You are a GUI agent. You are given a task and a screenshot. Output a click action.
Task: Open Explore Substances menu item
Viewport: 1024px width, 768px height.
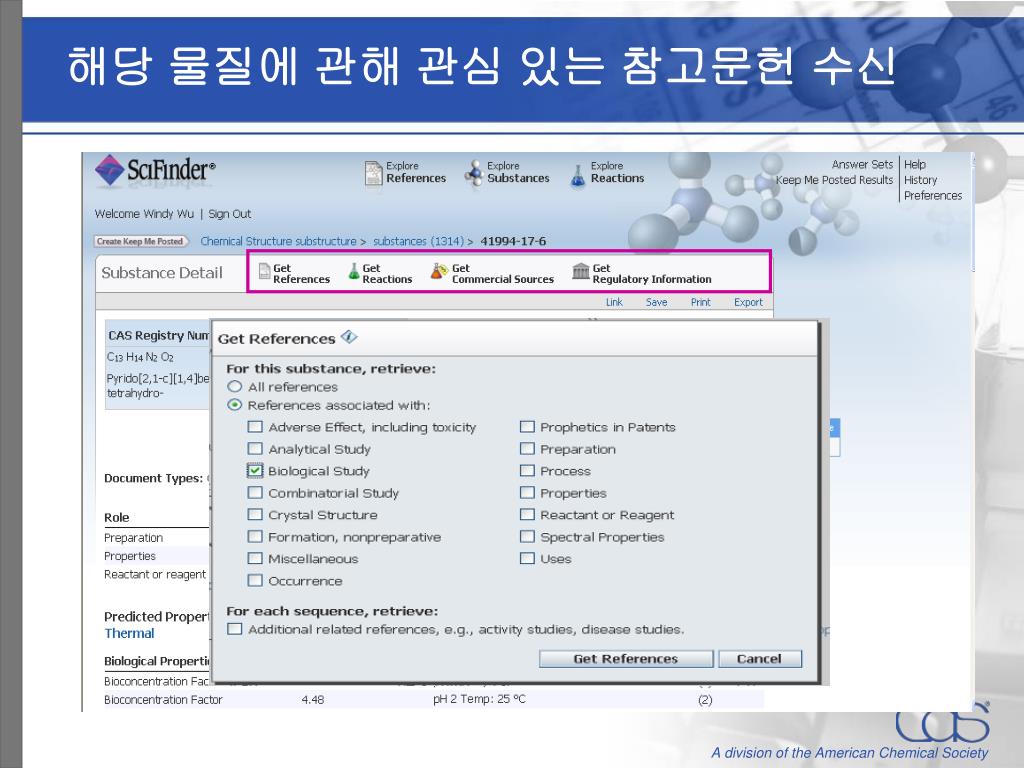tap(518, 172)
